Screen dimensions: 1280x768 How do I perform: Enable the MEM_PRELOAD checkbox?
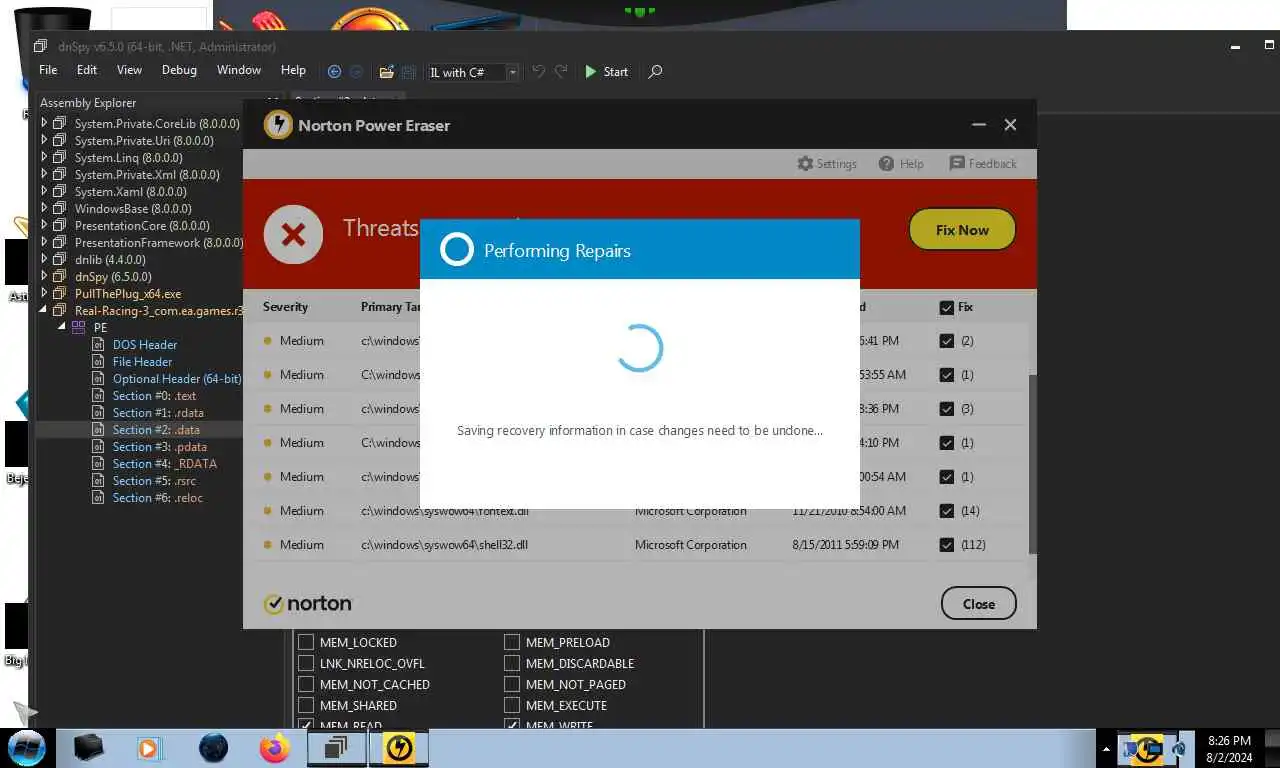tap(512, 642)
